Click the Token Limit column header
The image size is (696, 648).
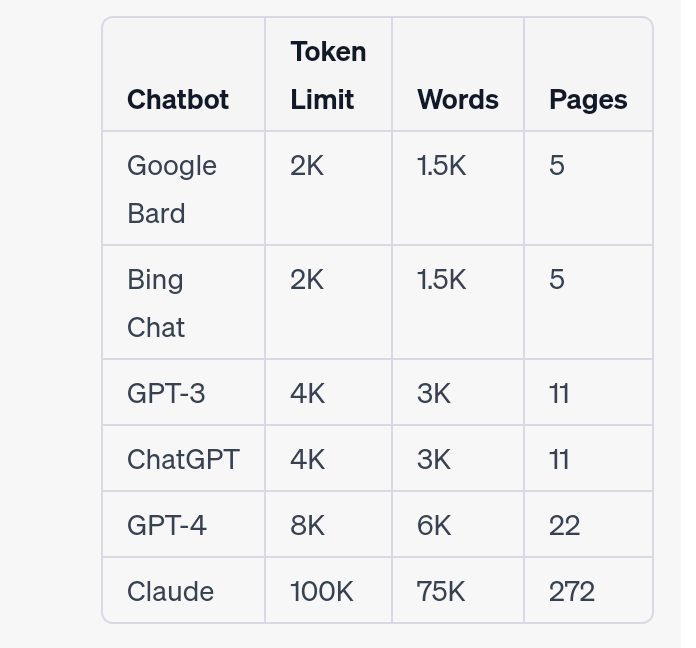pyautogui.click(x=328, y=75)
